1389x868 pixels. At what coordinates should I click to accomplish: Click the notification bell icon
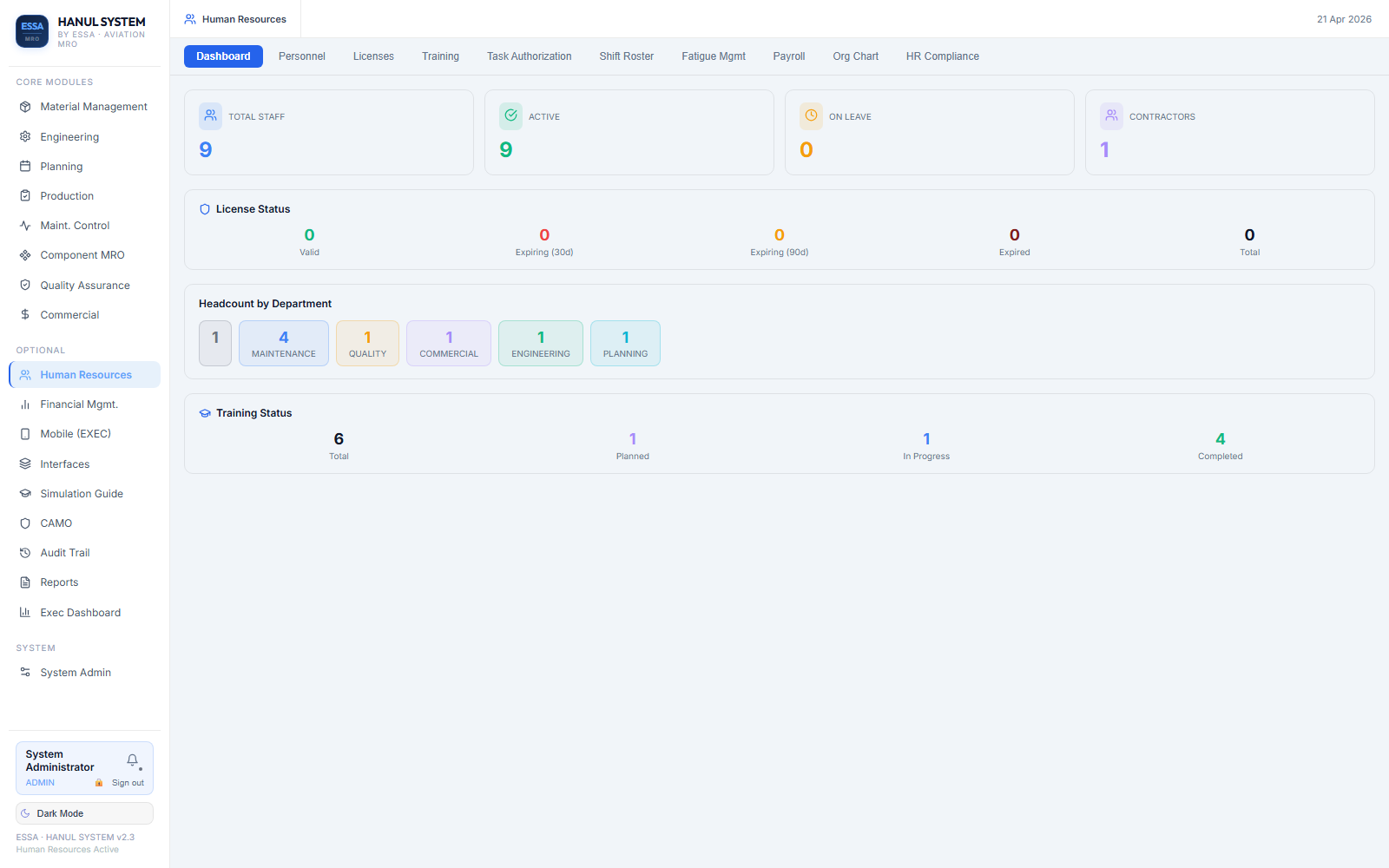pos(132,760)
